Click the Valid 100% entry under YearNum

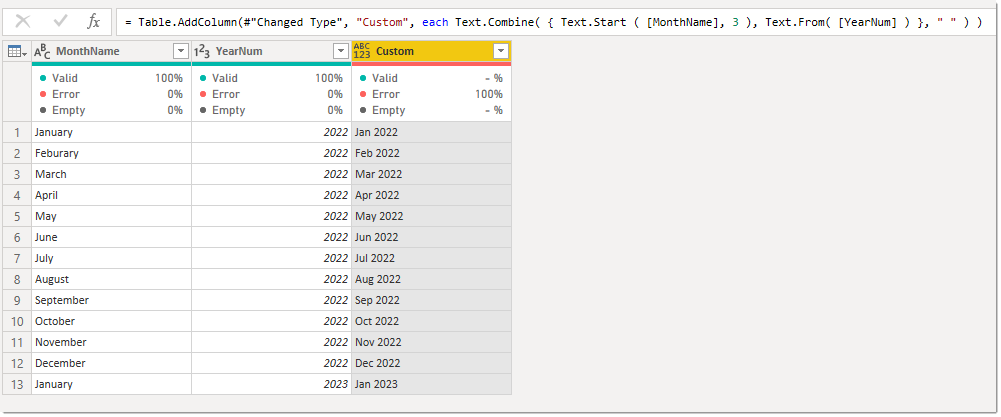pos(271,78)
